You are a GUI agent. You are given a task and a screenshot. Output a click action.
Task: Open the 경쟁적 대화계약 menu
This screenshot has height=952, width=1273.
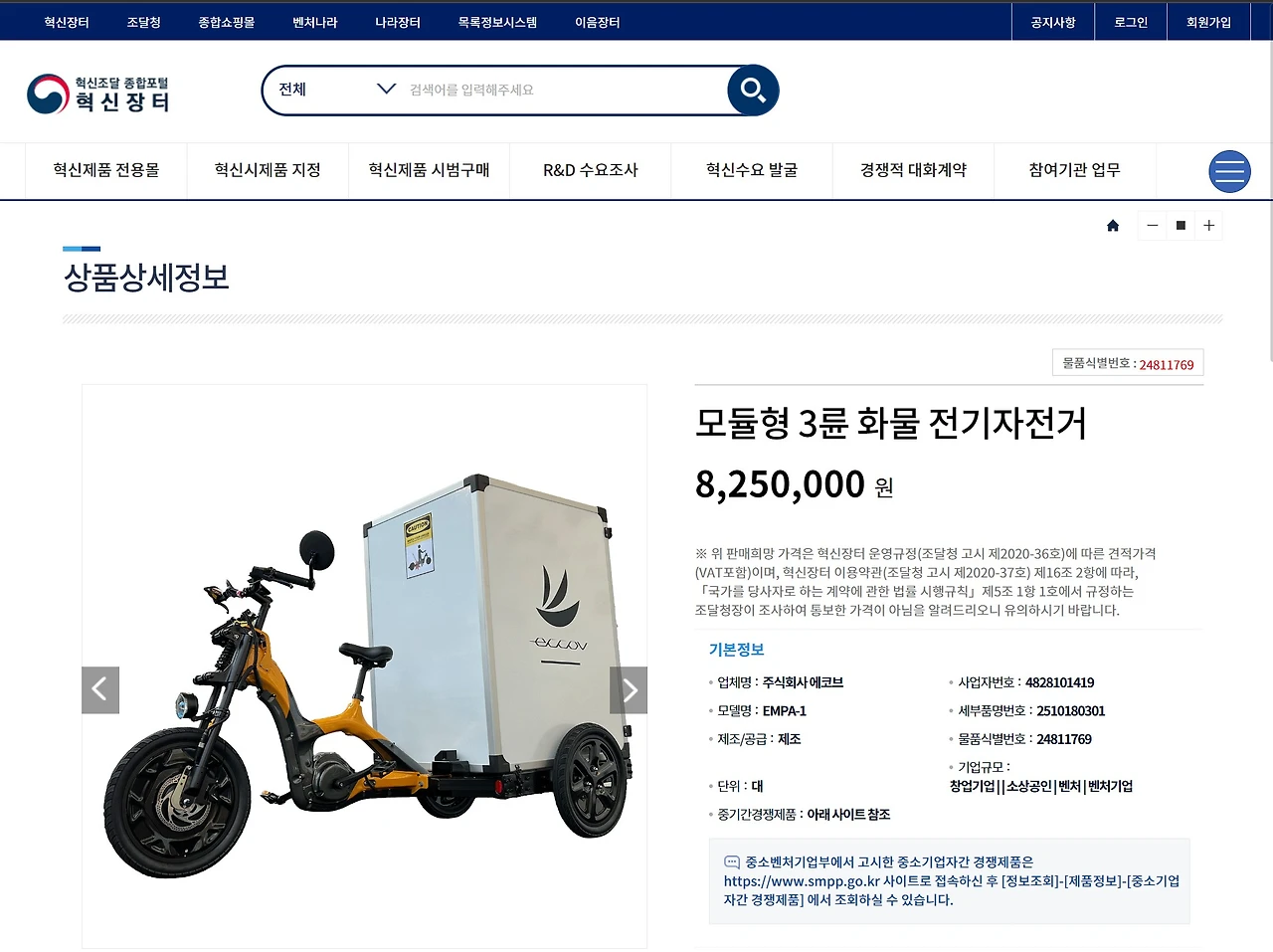click(x=913, y=170)
